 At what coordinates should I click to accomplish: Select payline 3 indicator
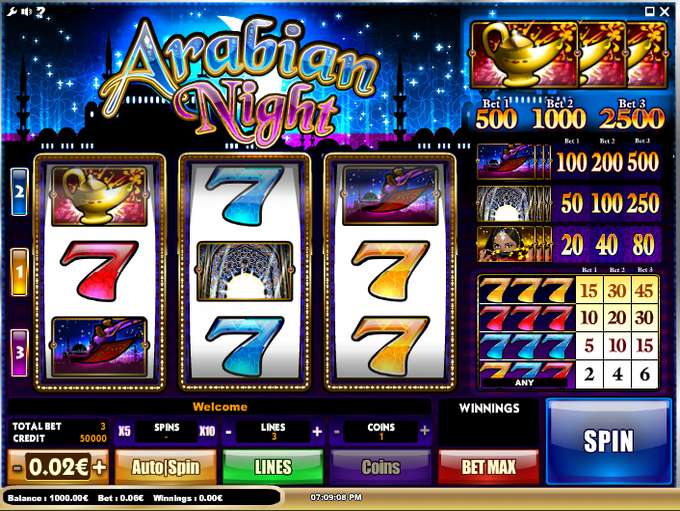click(19, 352)
